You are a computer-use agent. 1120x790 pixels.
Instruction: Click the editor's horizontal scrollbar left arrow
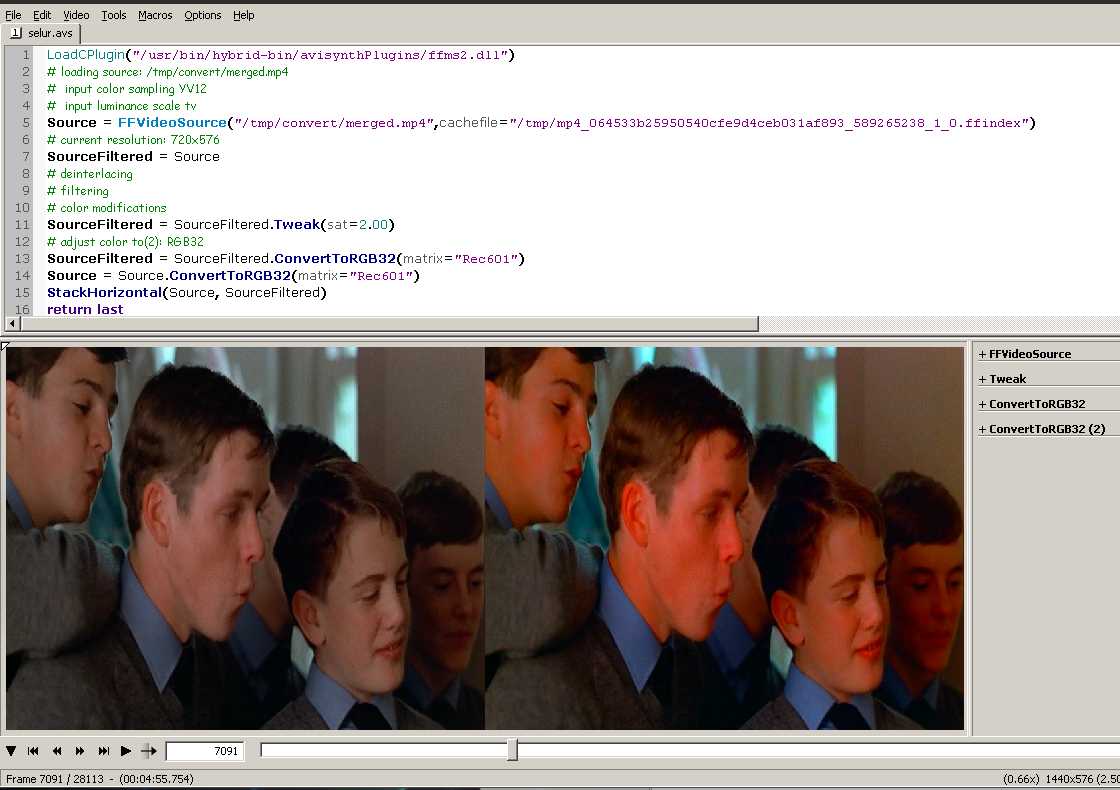click(x=12, y=324)
